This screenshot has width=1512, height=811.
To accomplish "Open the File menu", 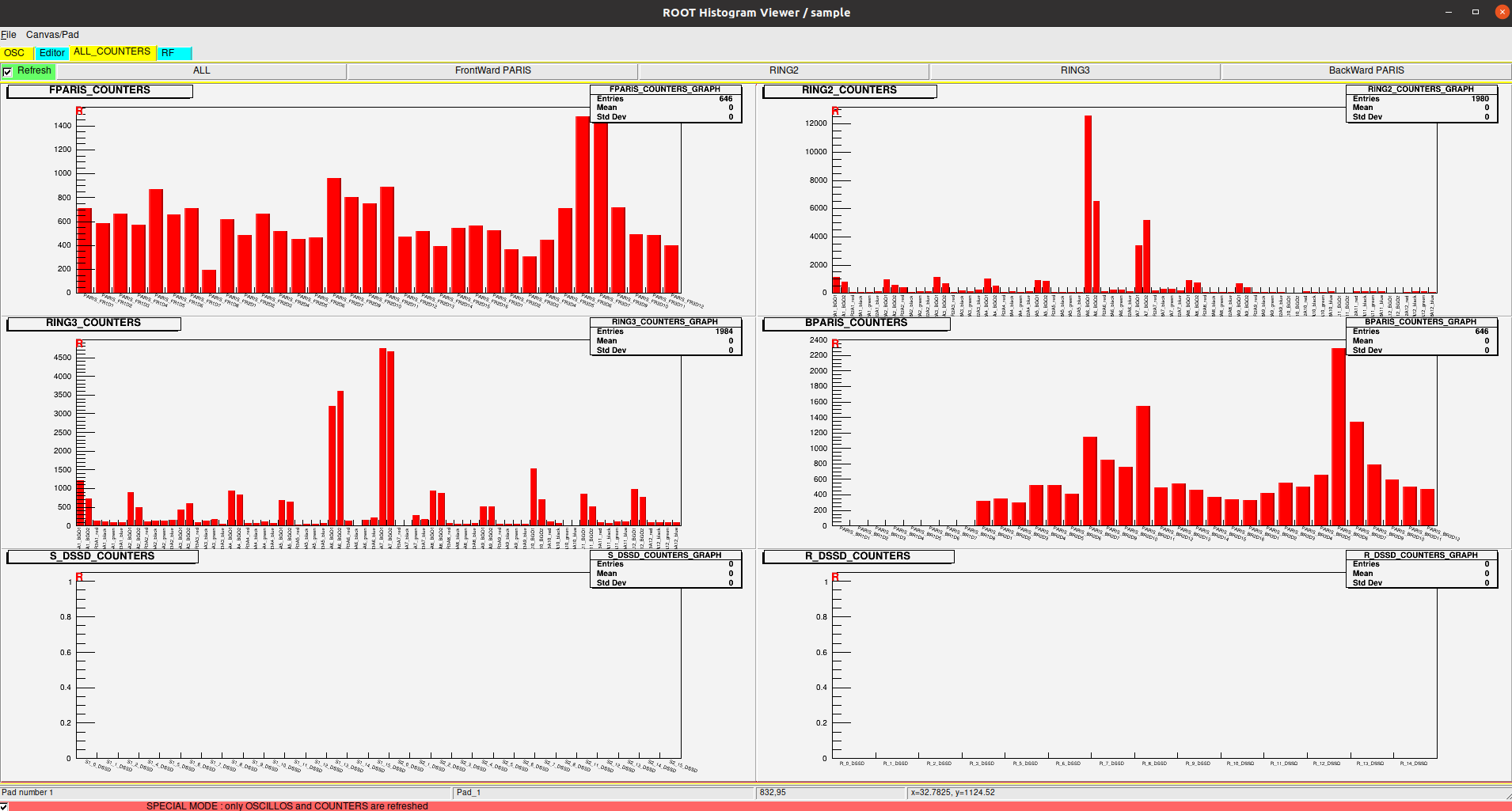I will [x=9, y=35].
